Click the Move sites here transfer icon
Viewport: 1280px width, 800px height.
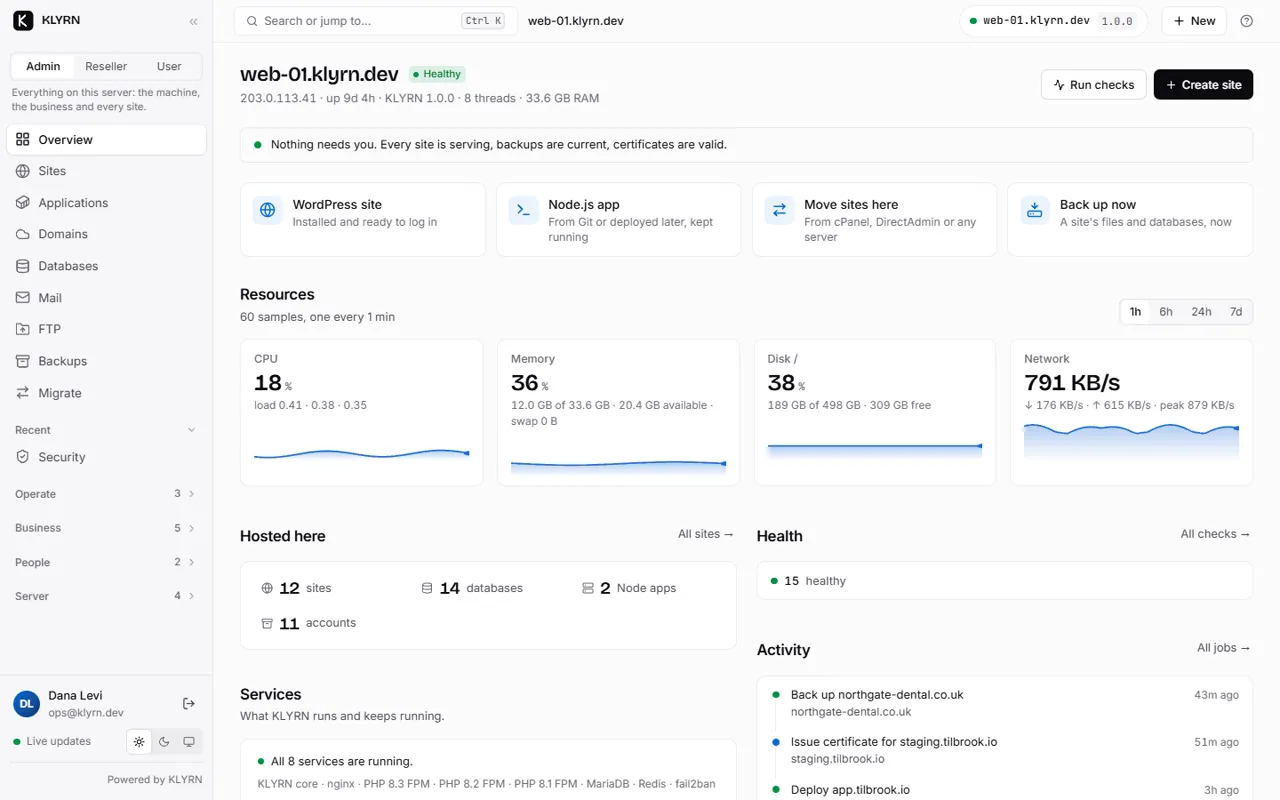click(x=779, y=210)
